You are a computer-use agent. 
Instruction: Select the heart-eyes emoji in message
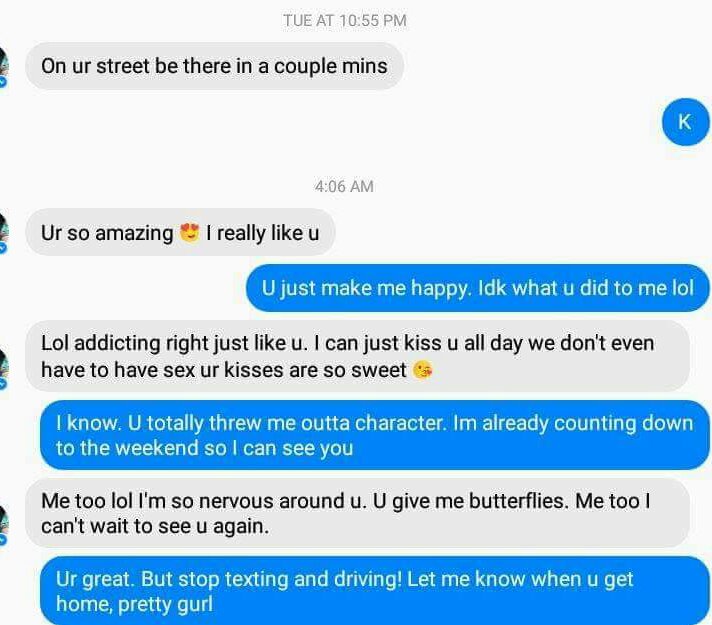click(x=189, y=233)
